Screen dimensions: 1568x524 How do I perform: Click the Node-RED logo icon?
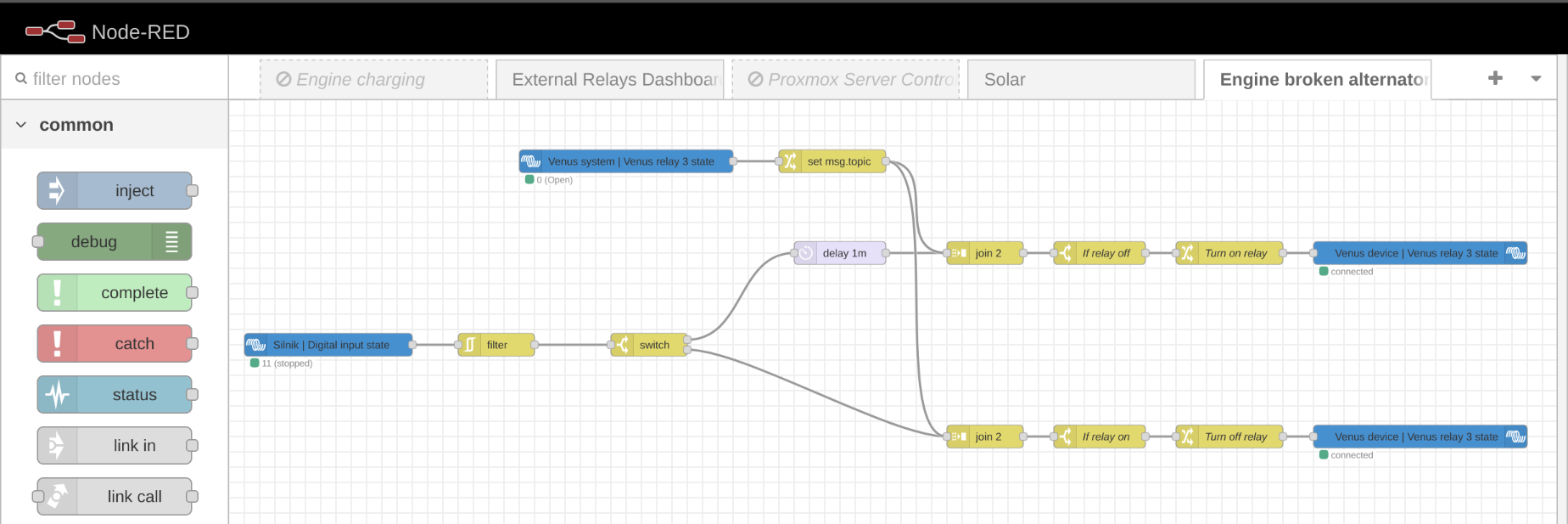coord(55,32)
